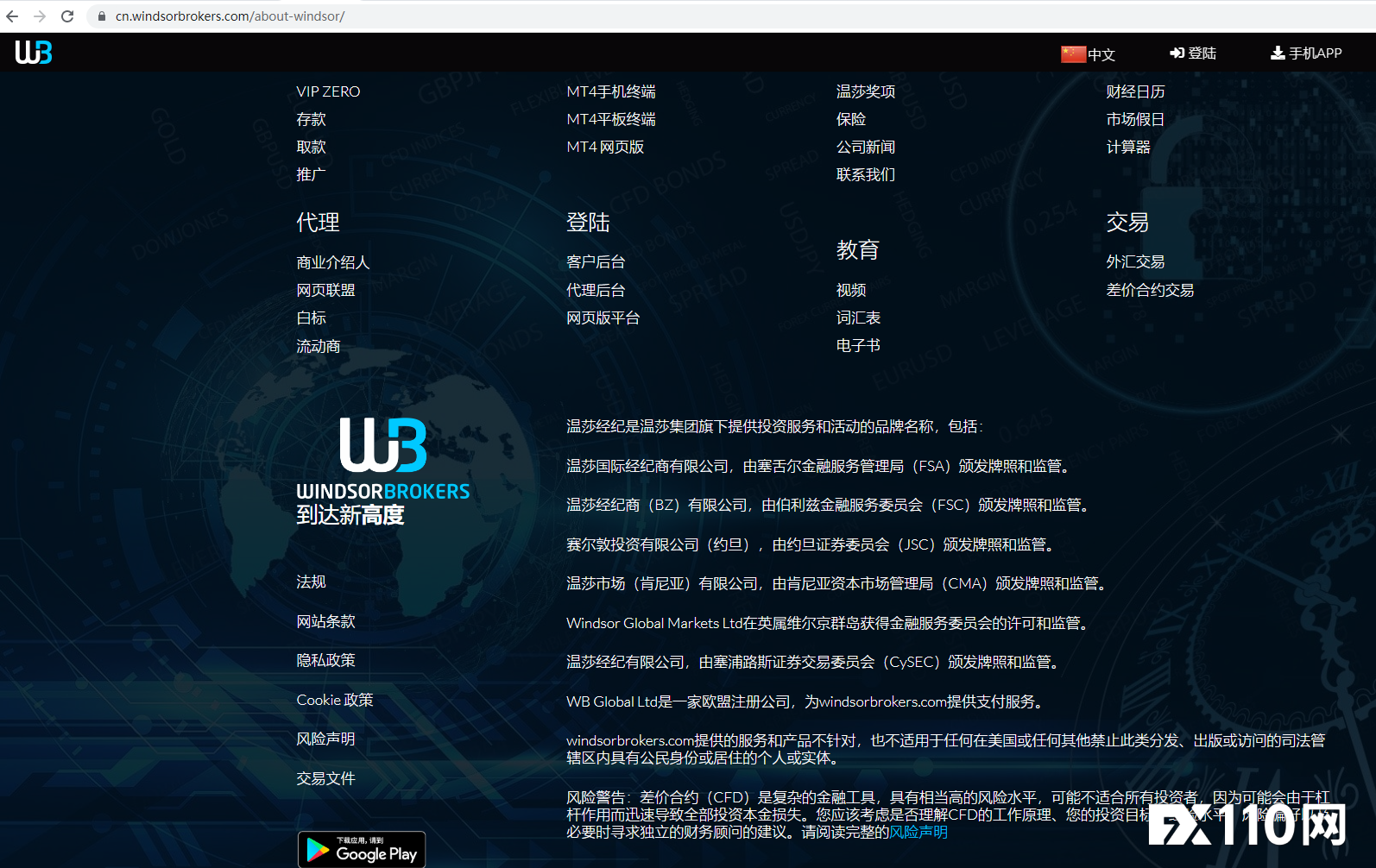Click the line mentioning CySEC 塞浦路斯

pos(815,662)
